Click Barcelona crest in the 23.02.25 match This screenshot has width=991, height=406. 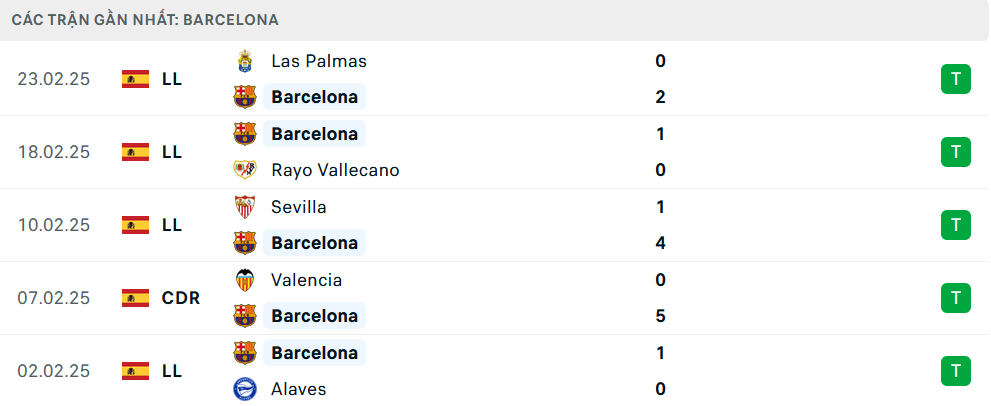[x=244, y=97]
